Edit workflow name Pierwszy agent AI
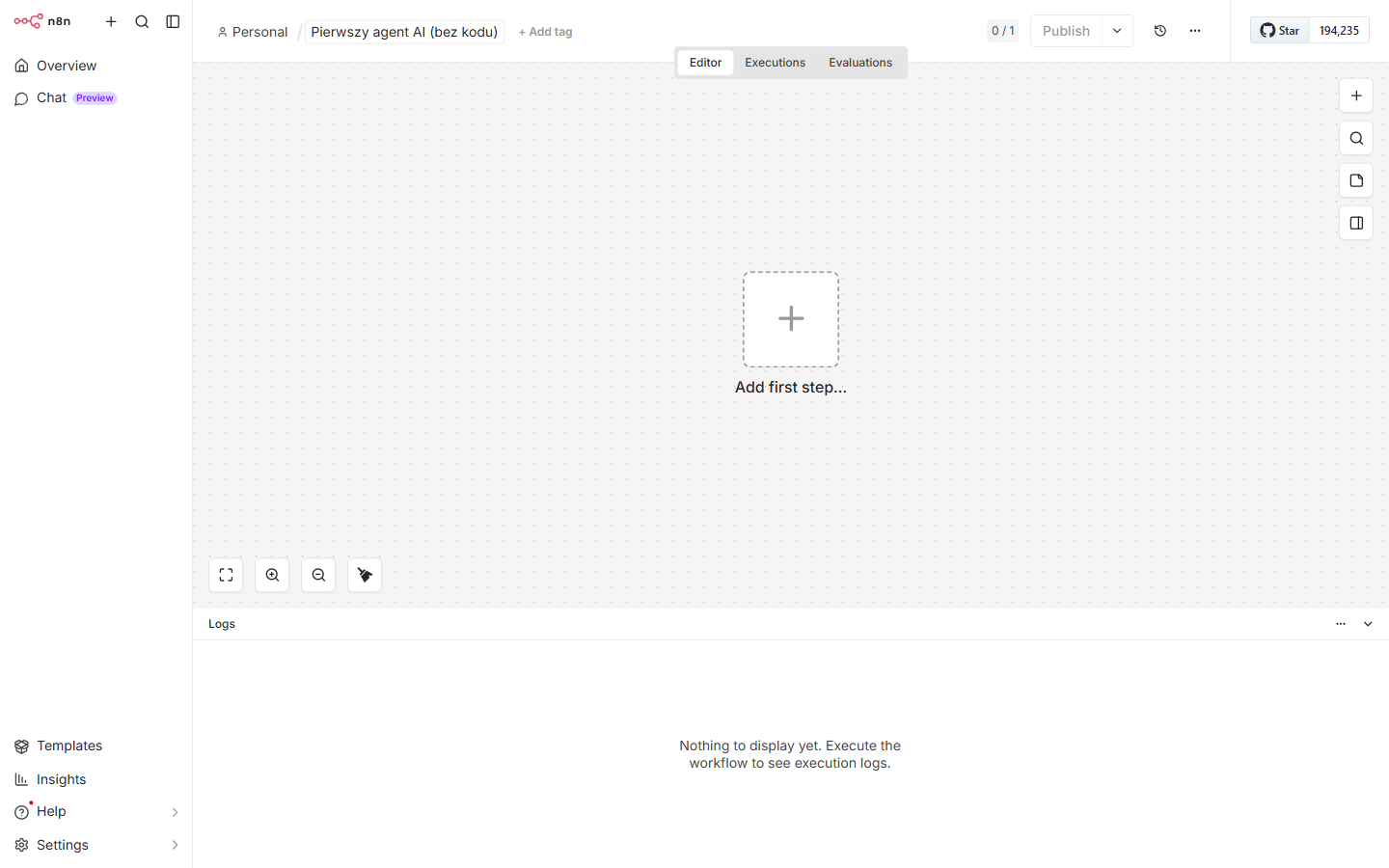This screenshot has width=1389, height=868. pos(404,32)
